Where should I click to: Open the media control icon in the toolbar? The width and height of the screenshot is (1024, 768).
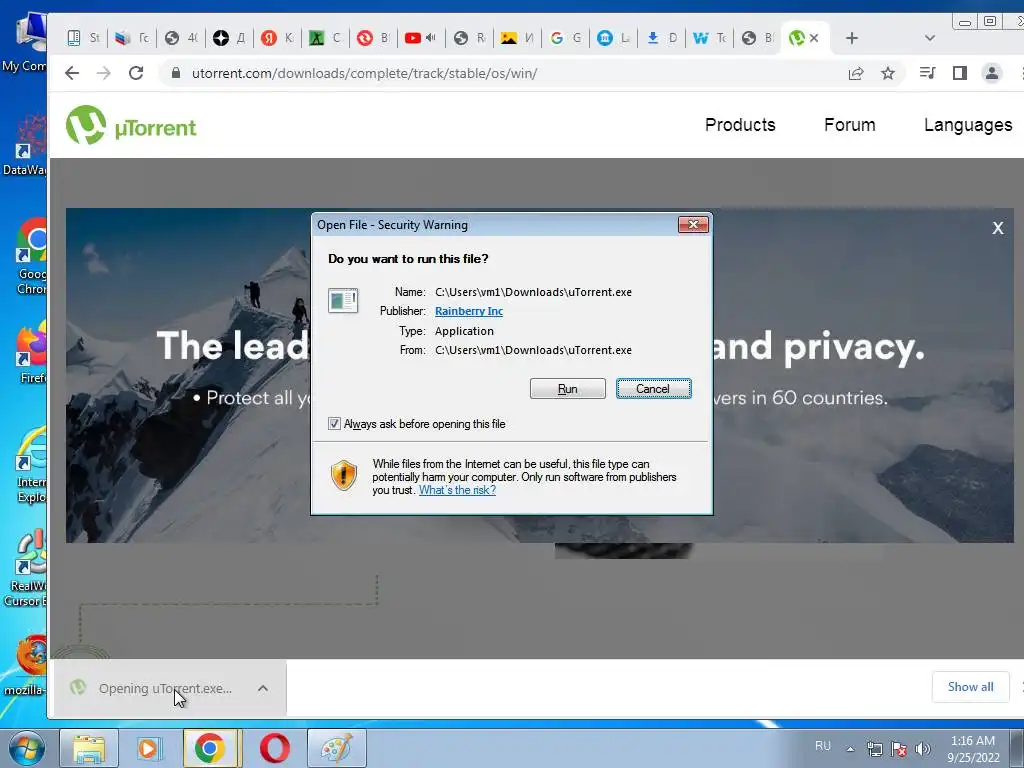927,73
